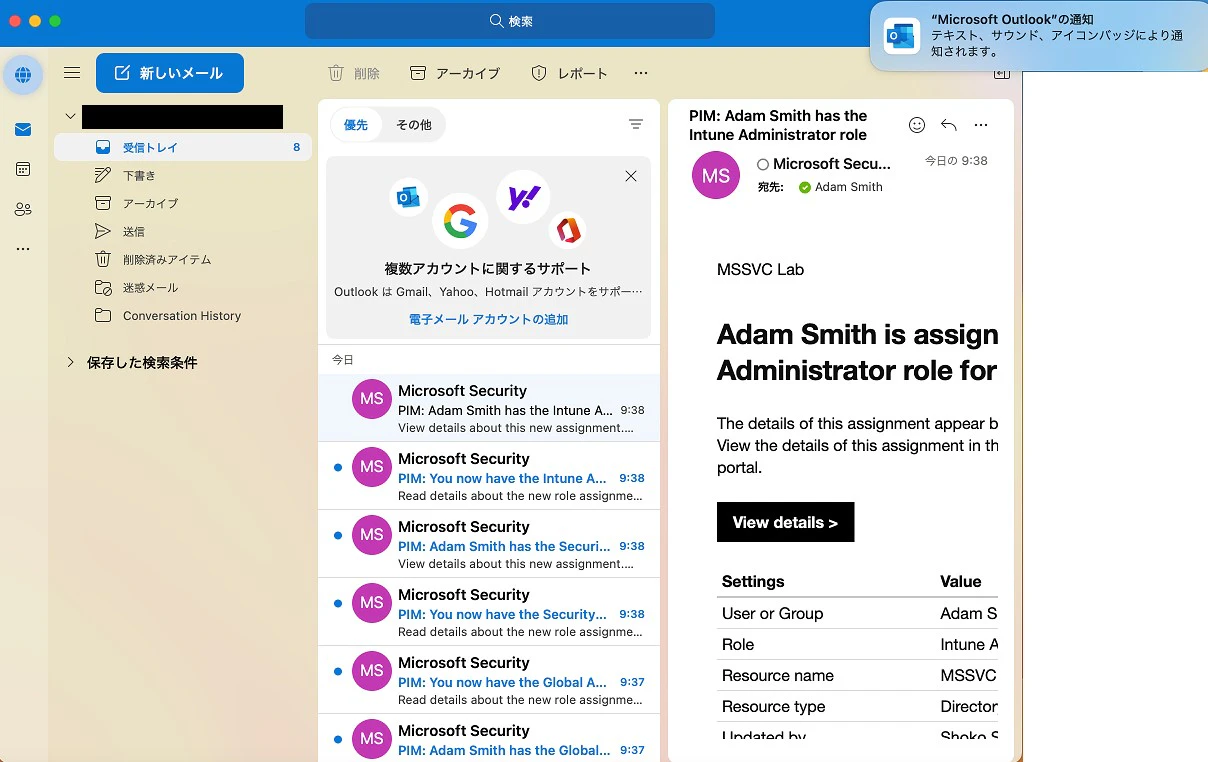Click the Resource name row in settings table
This screenshot has width=1208, height=762.
tap(858, 675)
